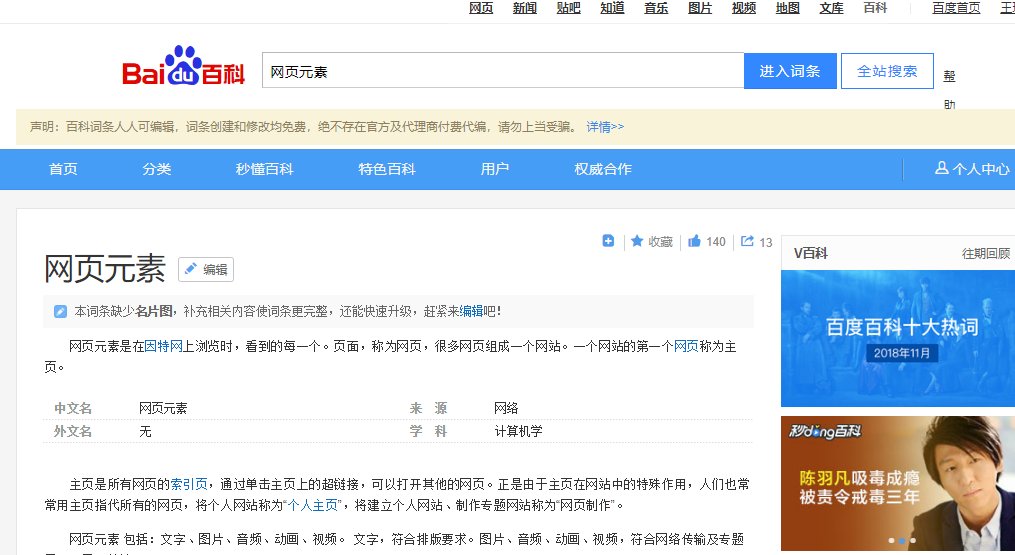This screenshot has height=555, width=1015.
Task: Select the middle active carousel dot
Action: tap(902, 540)
